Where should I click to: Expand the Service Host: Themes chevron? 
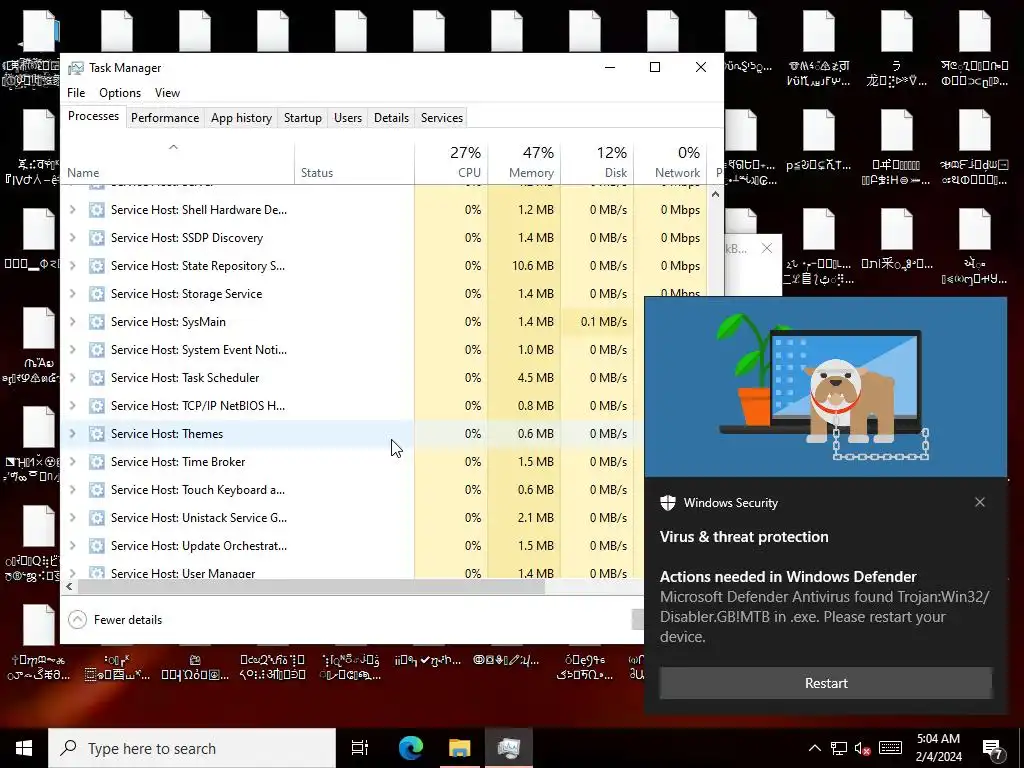[72, 434]
